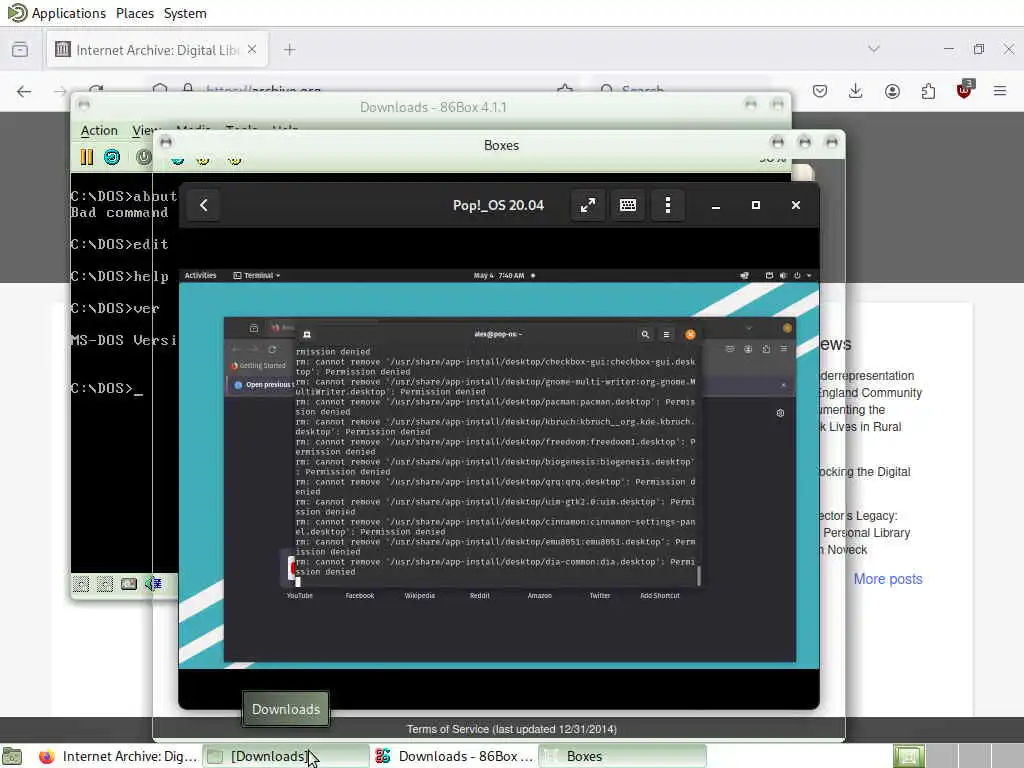
Task: Click the guest browser settings gear icon
Action: click(780, 413)
